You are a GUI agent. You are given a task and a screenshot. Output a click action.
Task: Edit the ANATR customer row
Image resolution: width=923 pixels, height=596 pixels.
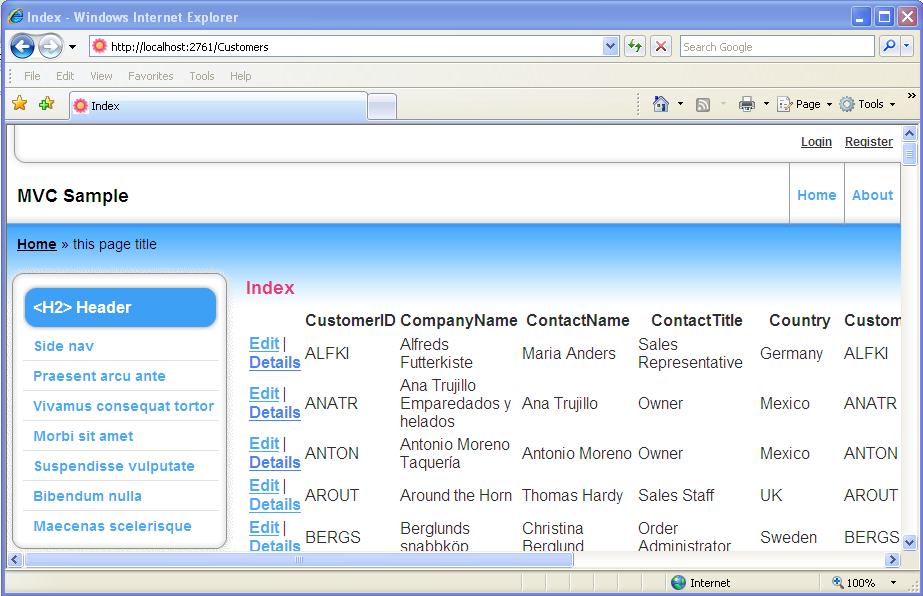(264, 393)
